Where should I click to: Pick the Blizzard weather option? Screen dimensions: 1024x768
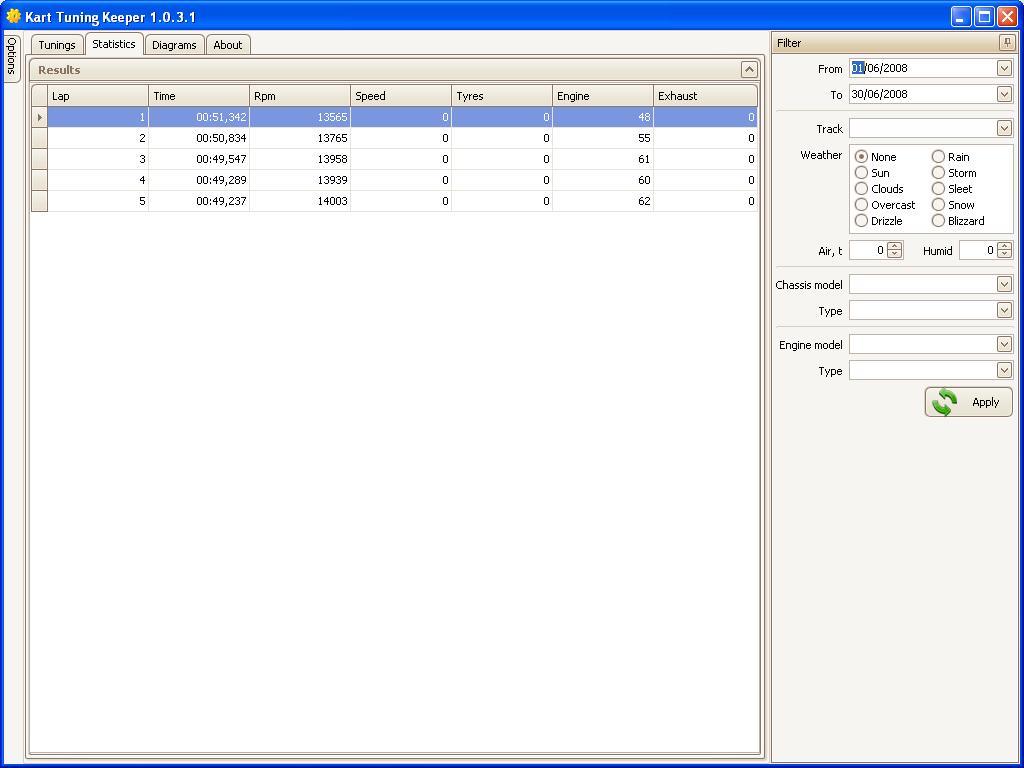click(938, 221)
